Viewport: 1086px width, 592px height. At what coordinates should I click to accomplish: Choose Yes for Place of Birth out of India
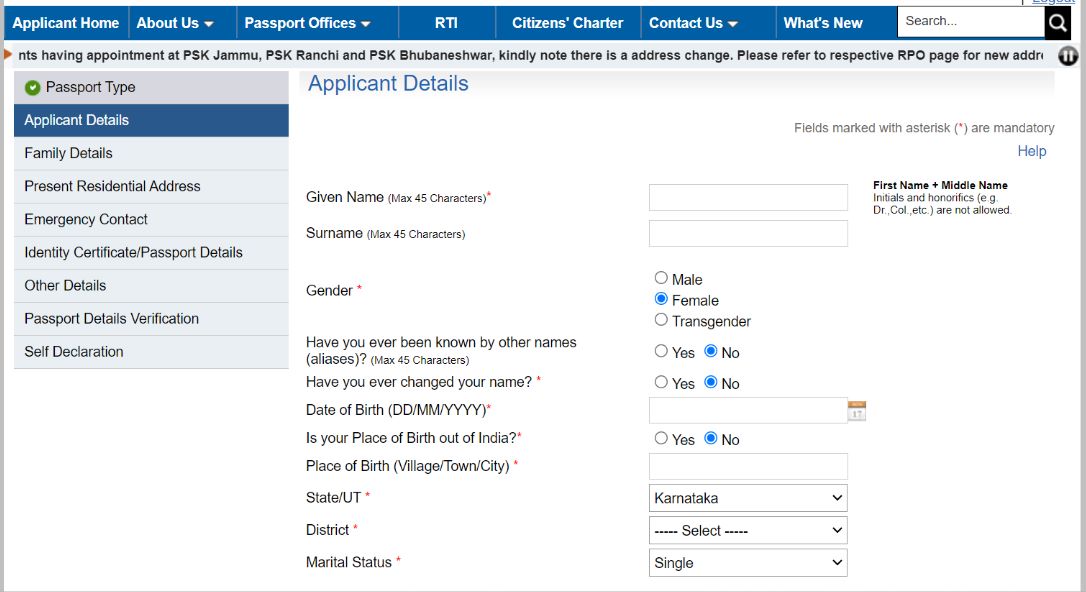661,438
